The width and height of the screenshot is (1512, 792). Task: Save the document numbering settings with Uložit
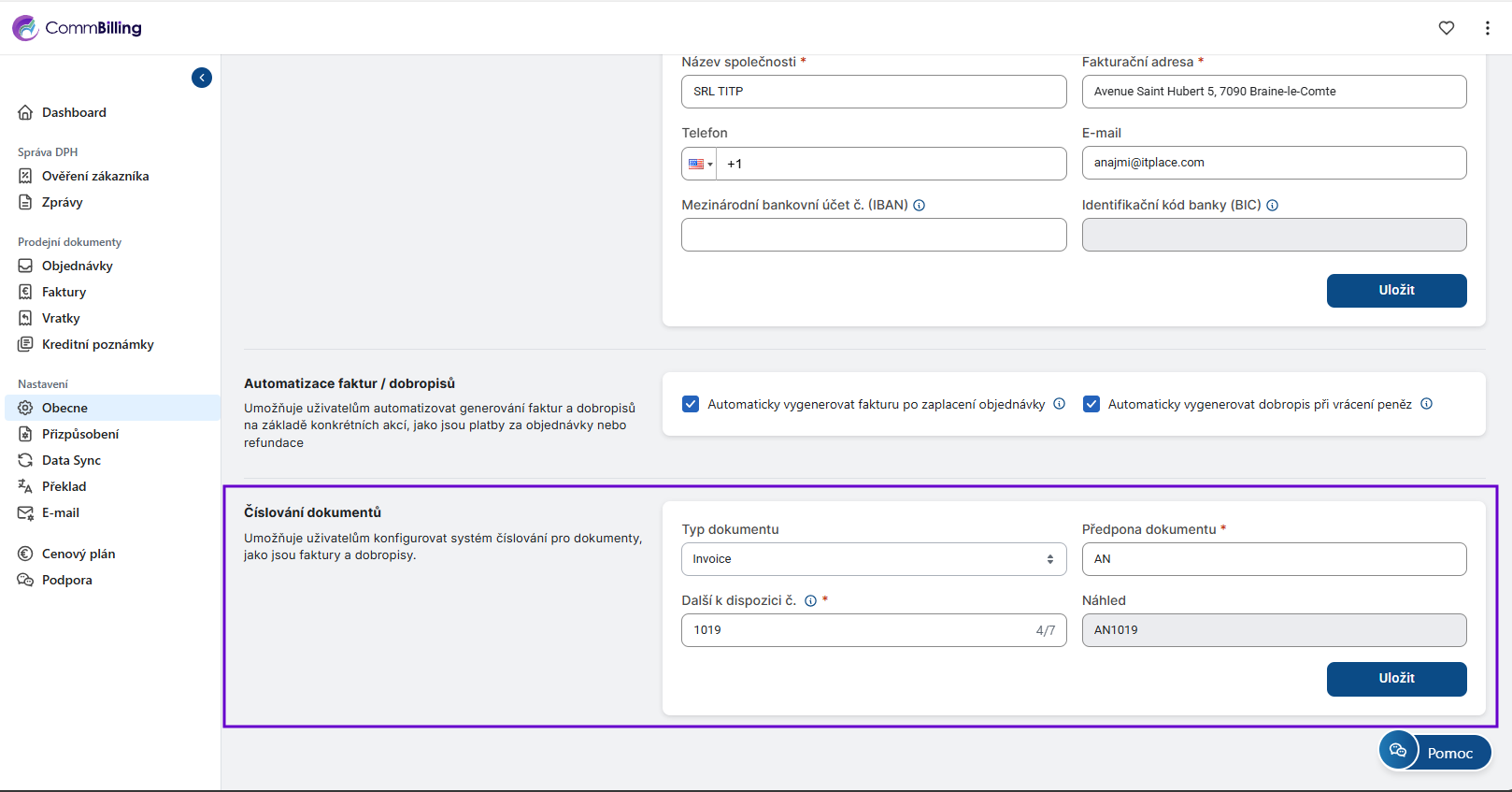click(x=1396, y=679)
